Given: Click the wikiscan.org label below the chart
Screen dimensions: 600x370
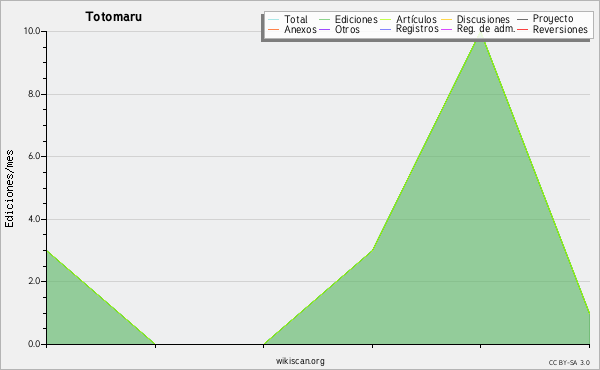Looking at the screenshot, I should (x=300, y=361).
